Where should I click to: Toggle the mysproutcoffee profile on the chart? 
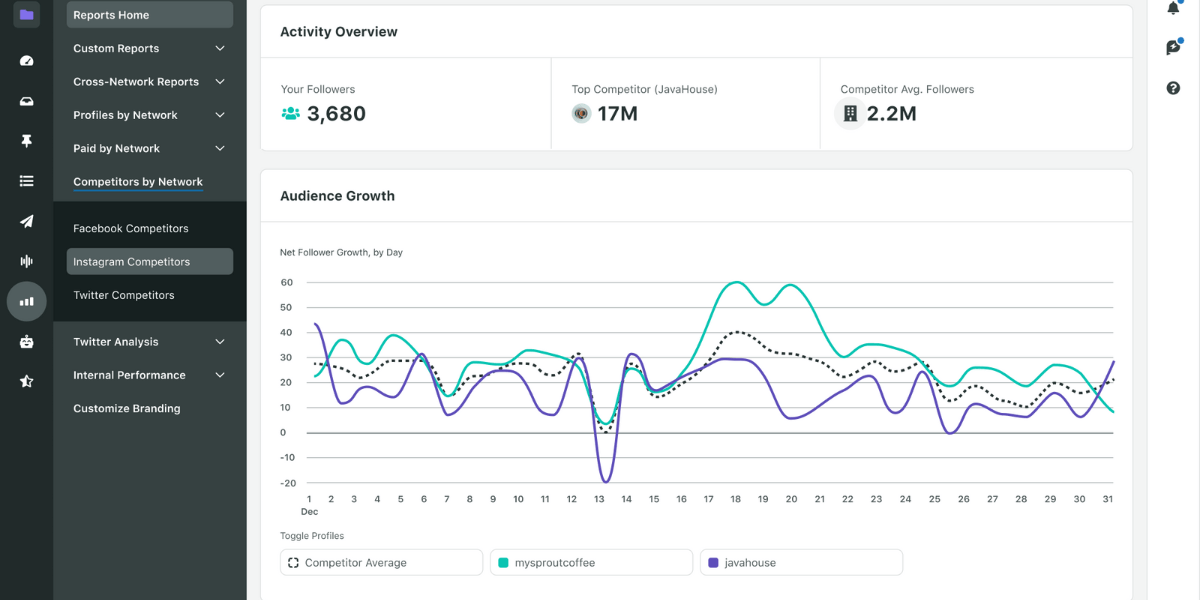pos(590,562)
